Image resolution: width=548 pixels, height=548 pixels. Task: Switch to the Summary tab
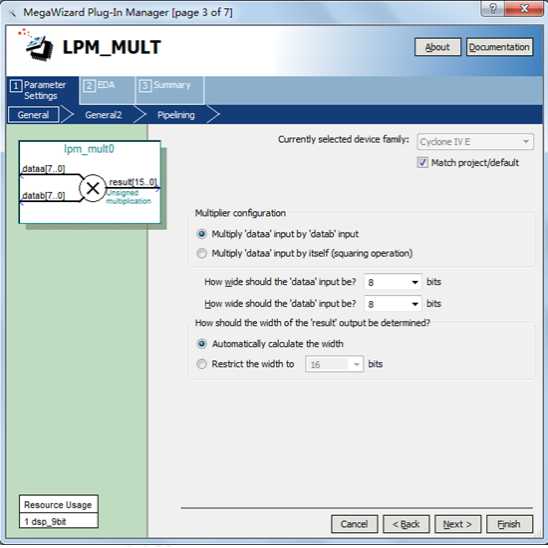pos(170,90)
